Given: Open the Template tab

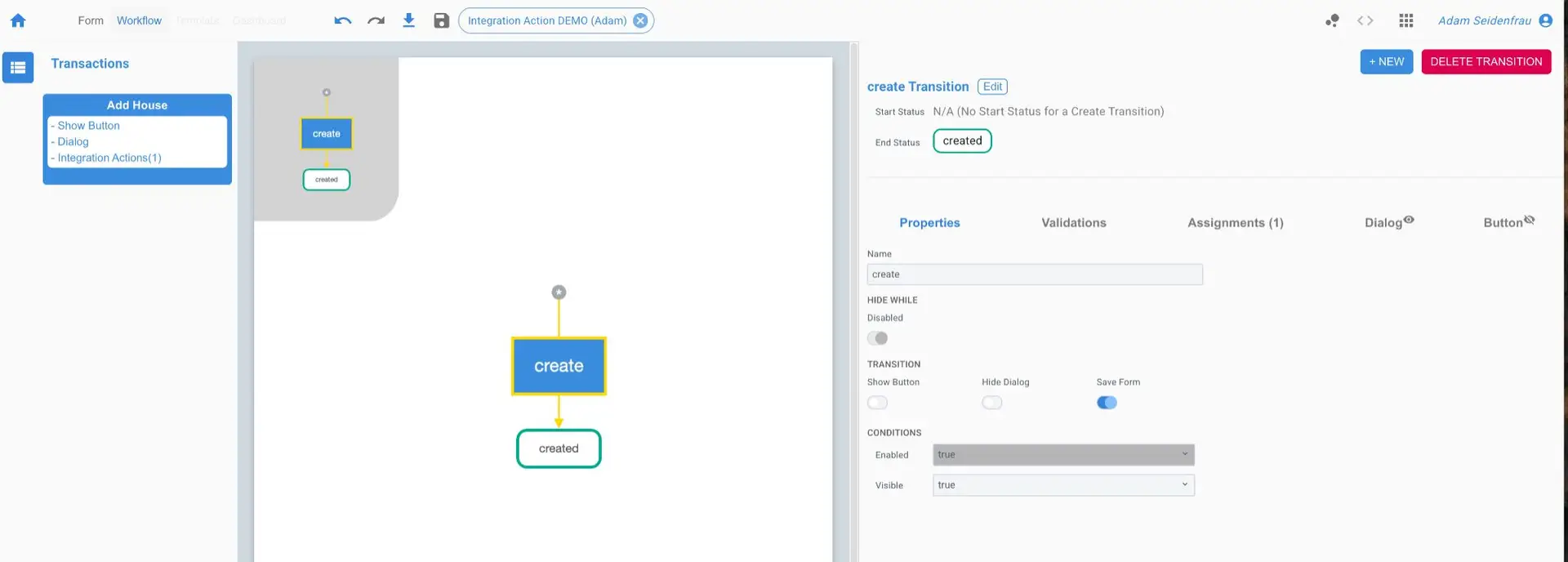Looking at the screenshot, I should (198, 20).
